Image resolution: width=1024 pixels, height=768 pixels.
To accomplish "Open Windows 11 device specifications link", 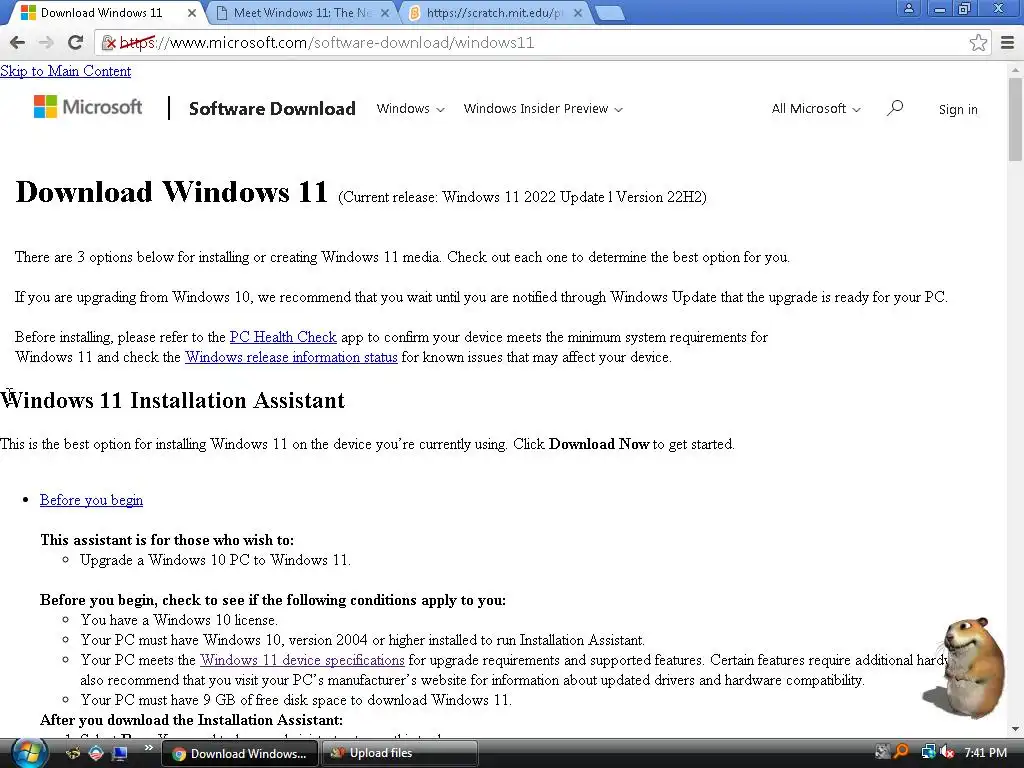I will coord(302,660).
